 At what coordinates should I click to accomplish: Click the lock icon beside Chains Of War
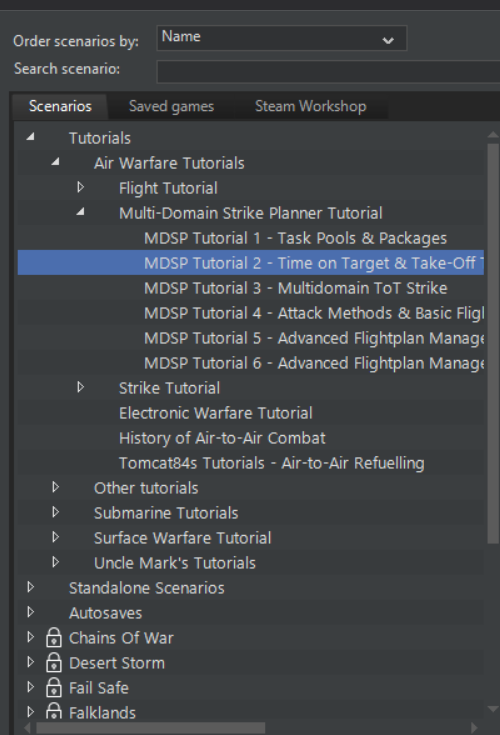(54, 638)
